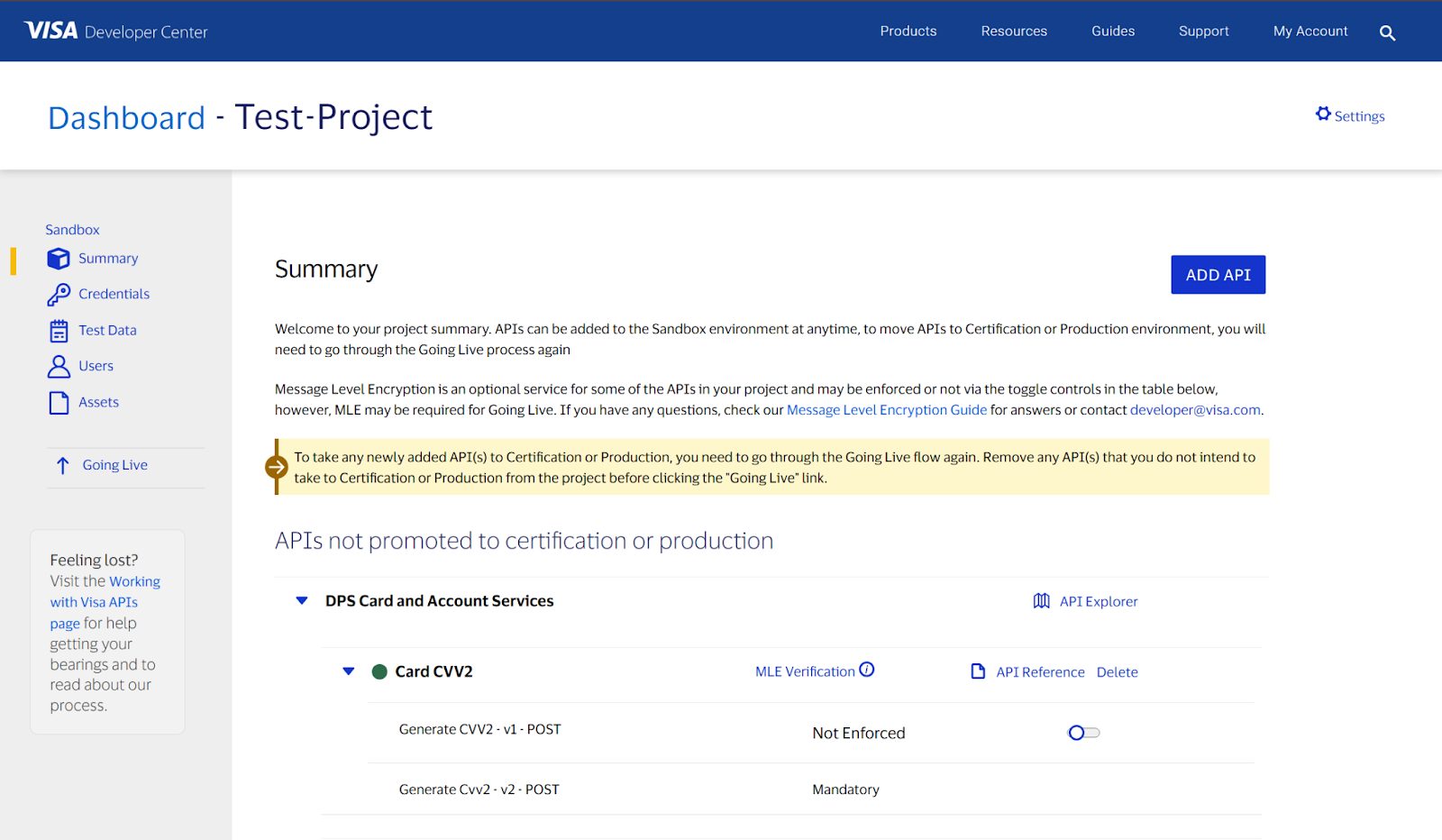The height and width of the screenshot is (840, 1442).
Task: Select Assets in the sidebar
Action: [x=98, y=402]
